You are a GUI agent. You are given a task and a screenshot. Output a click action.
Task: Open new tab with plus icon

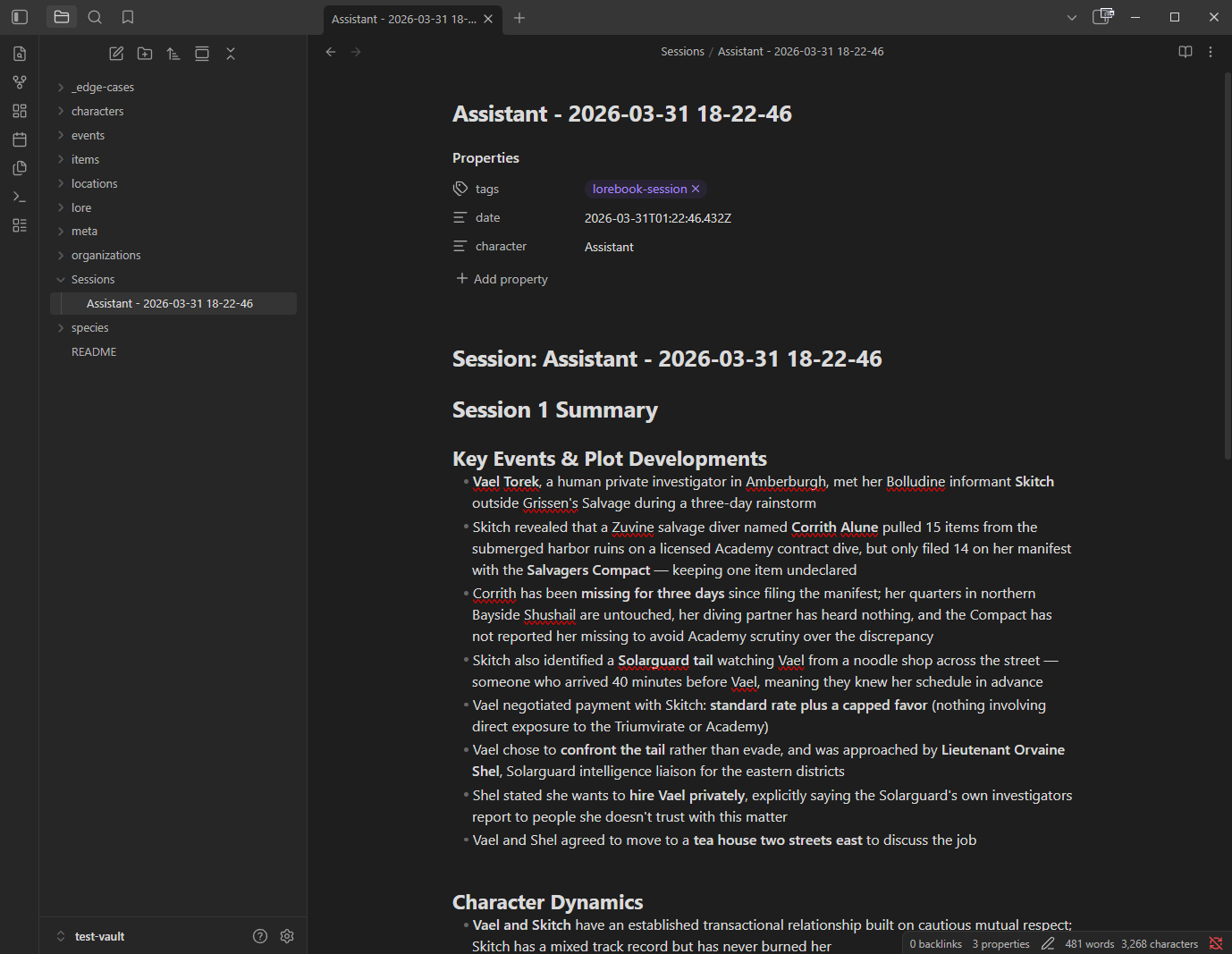[519, 18]
